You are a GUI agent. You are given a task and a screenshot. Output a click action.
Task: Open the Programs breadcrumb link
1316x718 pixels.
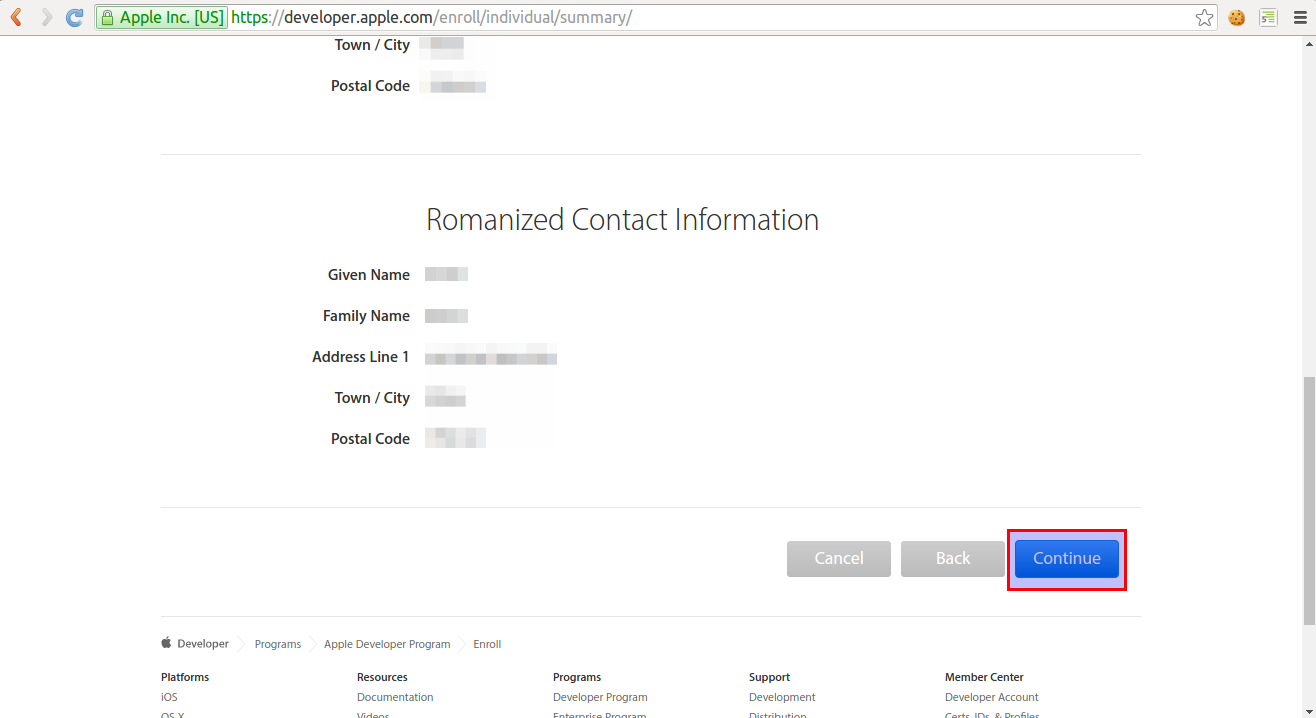(x=277, y=643)
